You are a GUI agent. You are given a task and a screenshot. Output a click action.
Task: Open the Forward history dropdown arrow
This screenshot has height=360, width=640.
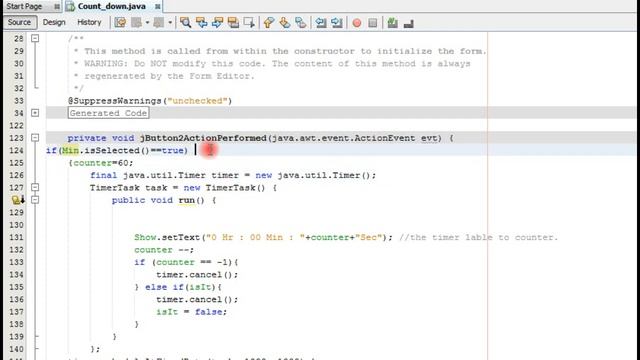(170, 22)
